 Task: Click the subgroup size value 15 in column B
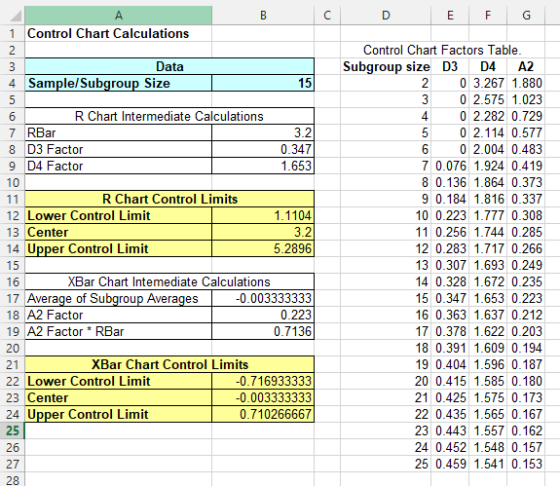click(x=263, y=83)
